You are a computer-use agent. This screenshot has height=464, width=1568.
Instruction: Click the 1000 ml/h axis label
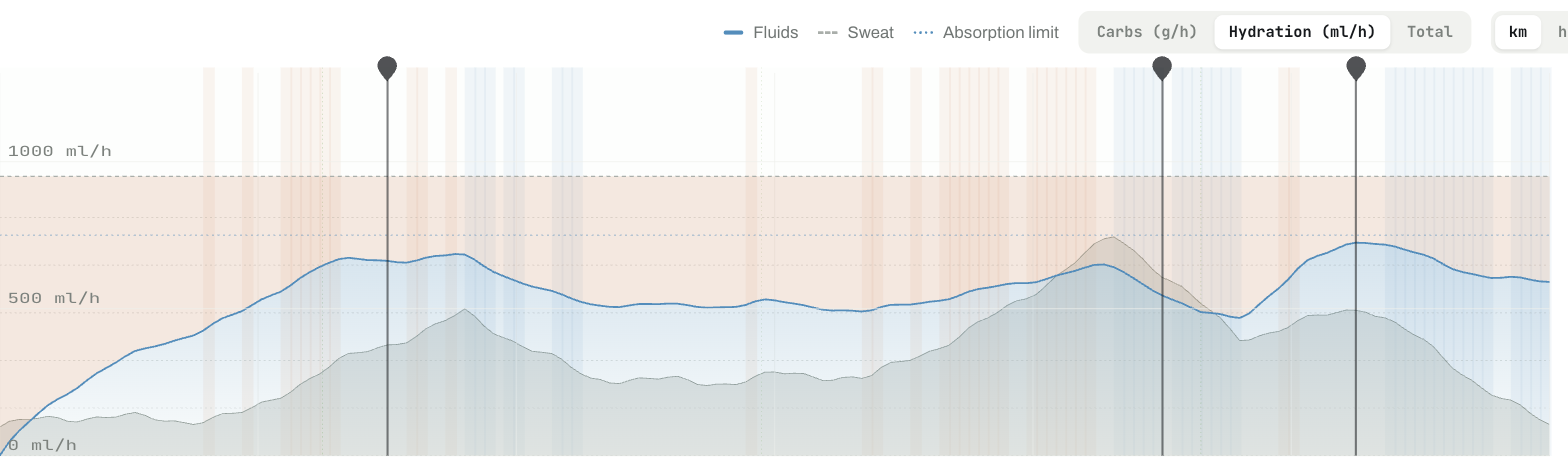pyautogui.click(x=60, y=152)
